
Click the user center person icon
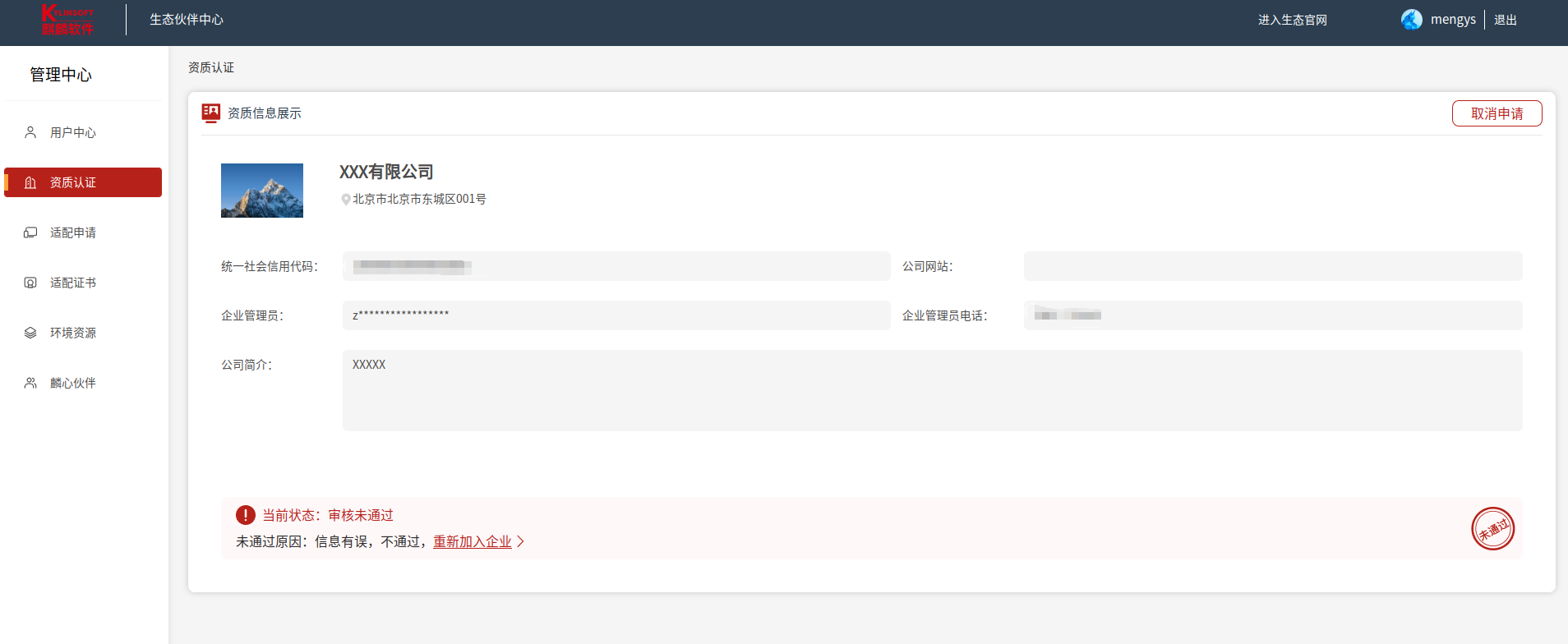pyautogui.click(x=30, y=132)
